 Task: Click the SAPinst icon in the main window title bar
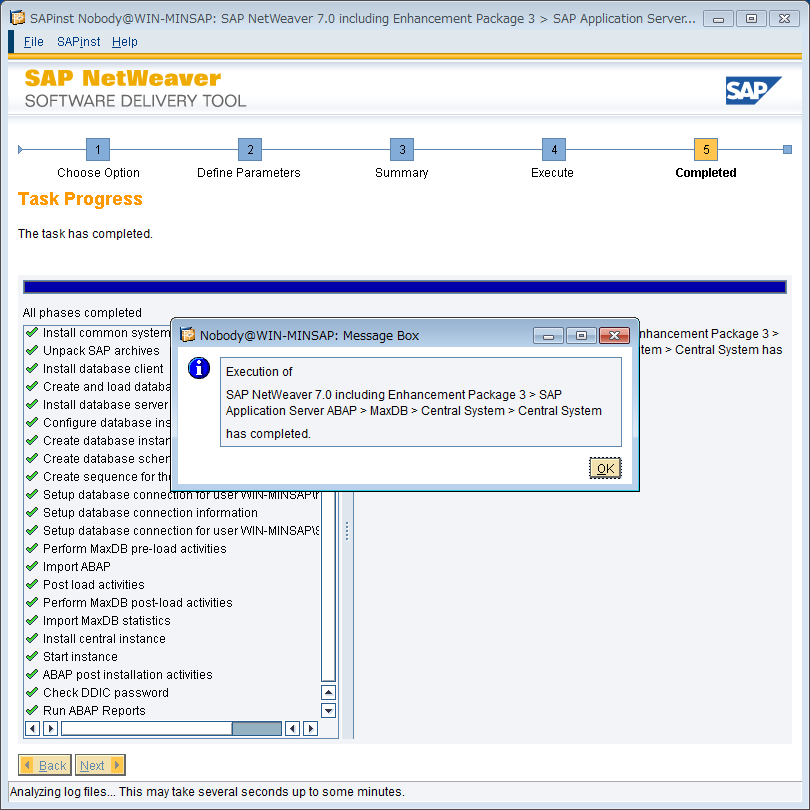point(18,18)
